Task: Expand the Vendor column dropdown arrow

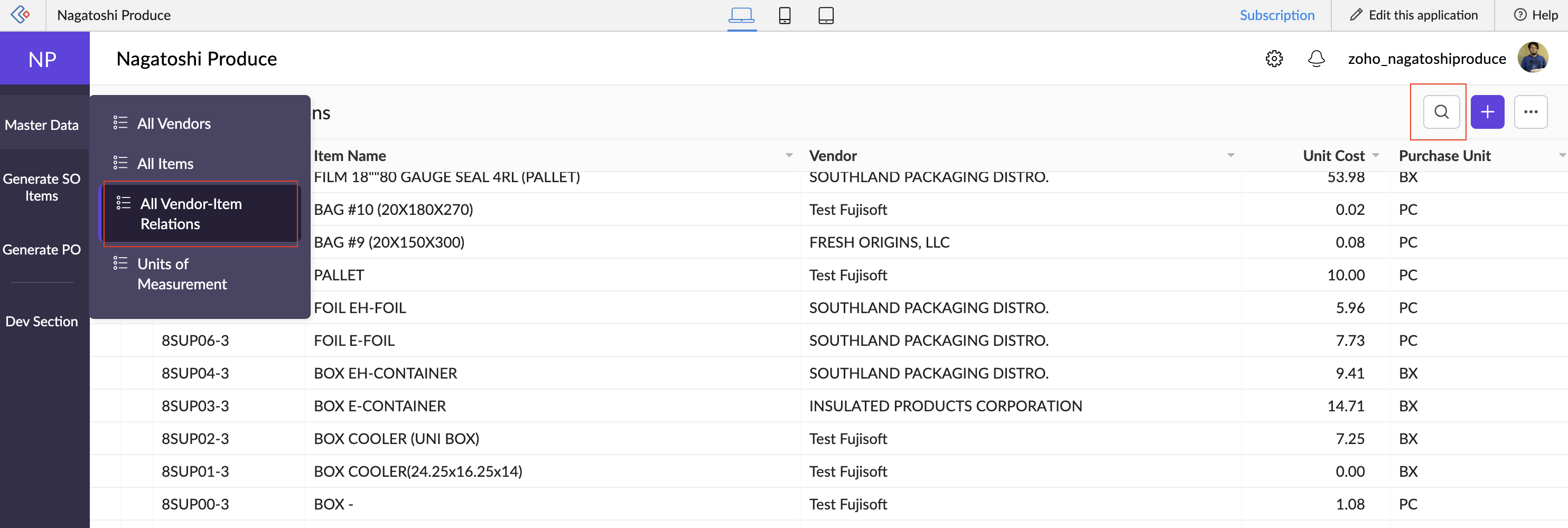Action: 1230,156
